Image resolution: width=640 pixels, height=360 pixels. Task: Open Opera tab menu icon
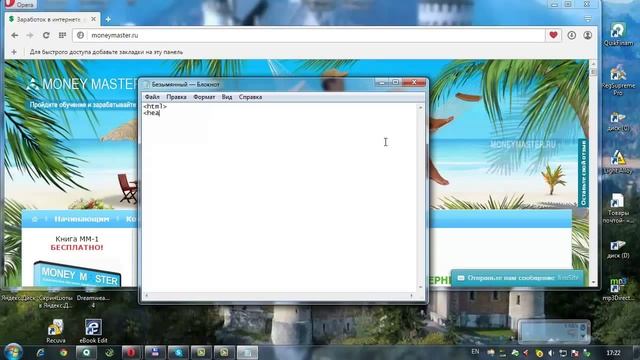tap(588, 19)
